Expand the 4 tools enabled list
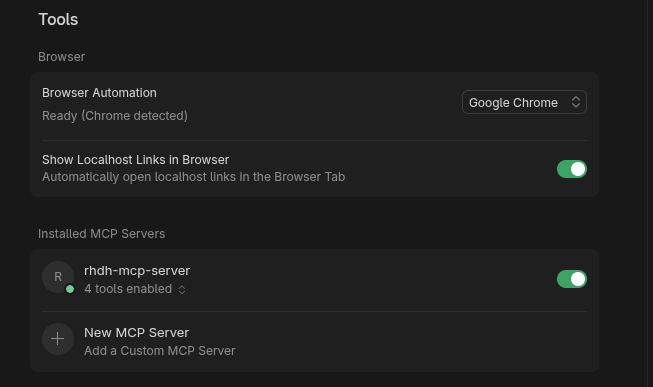The height and width of the screenshot is (387, 653). point(135,289)
